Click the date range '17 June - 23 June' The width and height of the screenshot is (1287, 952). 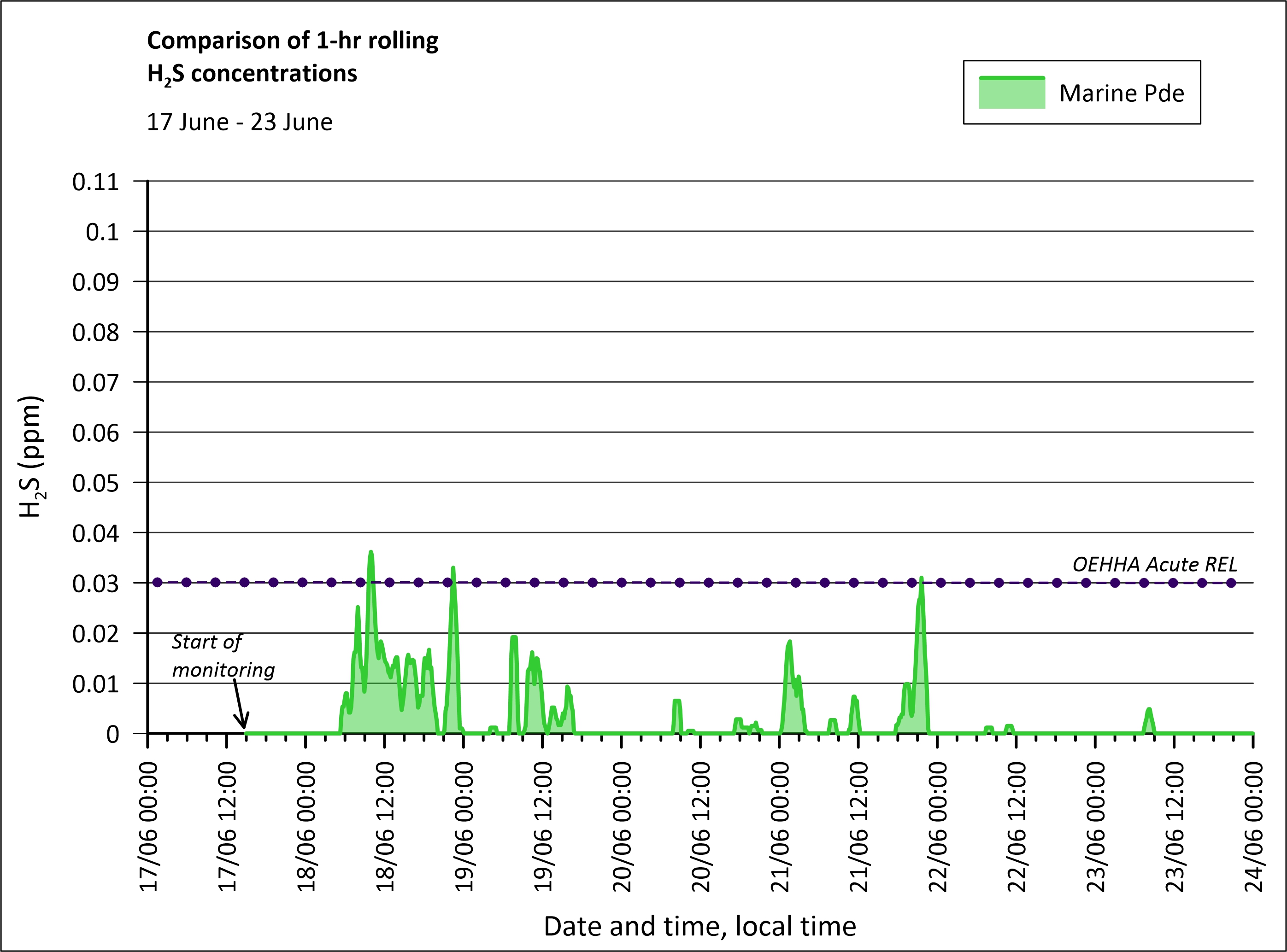239,122
